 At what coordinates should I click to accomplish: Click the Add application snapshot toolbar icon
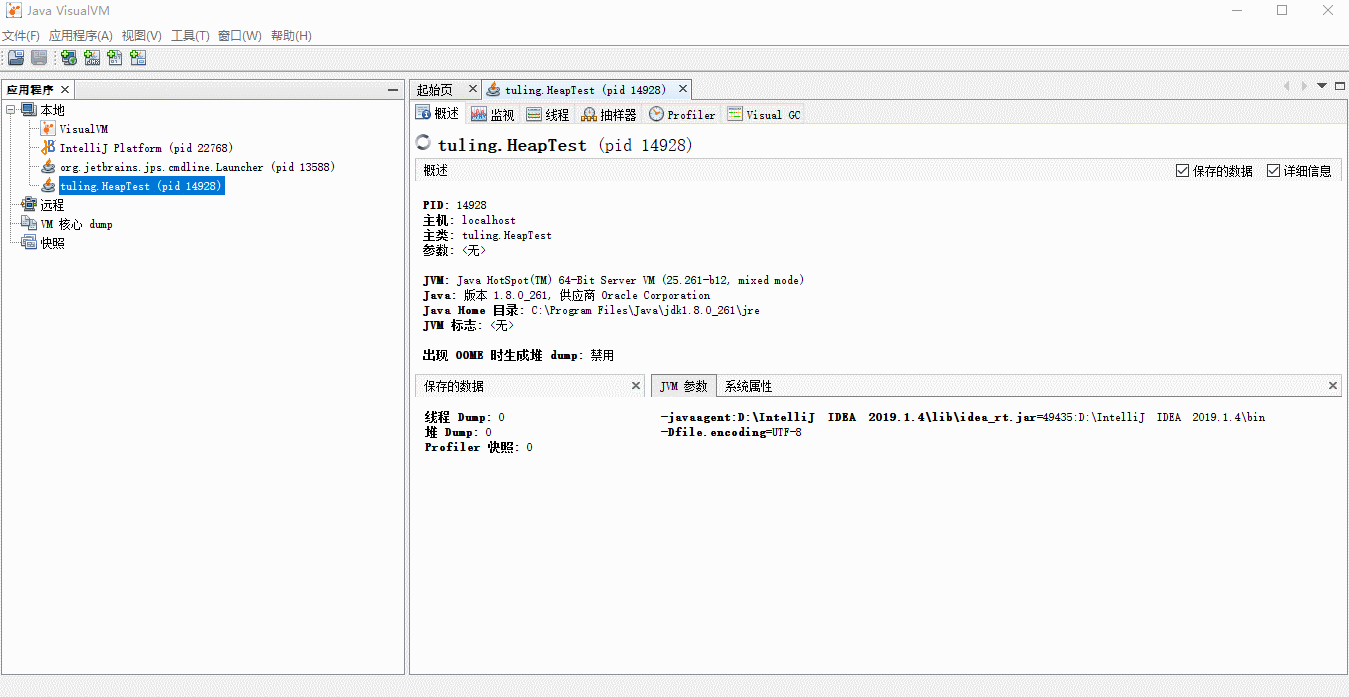pos(138,58)
